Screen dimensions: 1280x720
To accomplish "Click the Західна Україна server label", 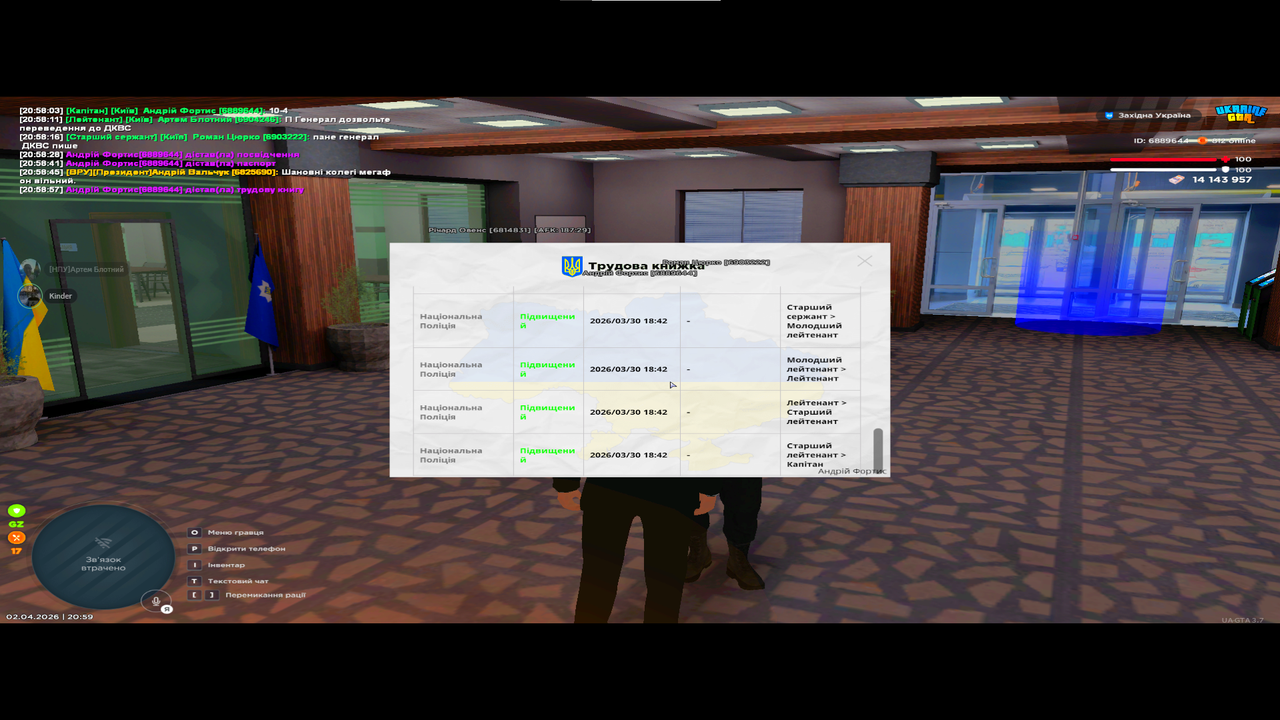I will tap(1154, 116).
